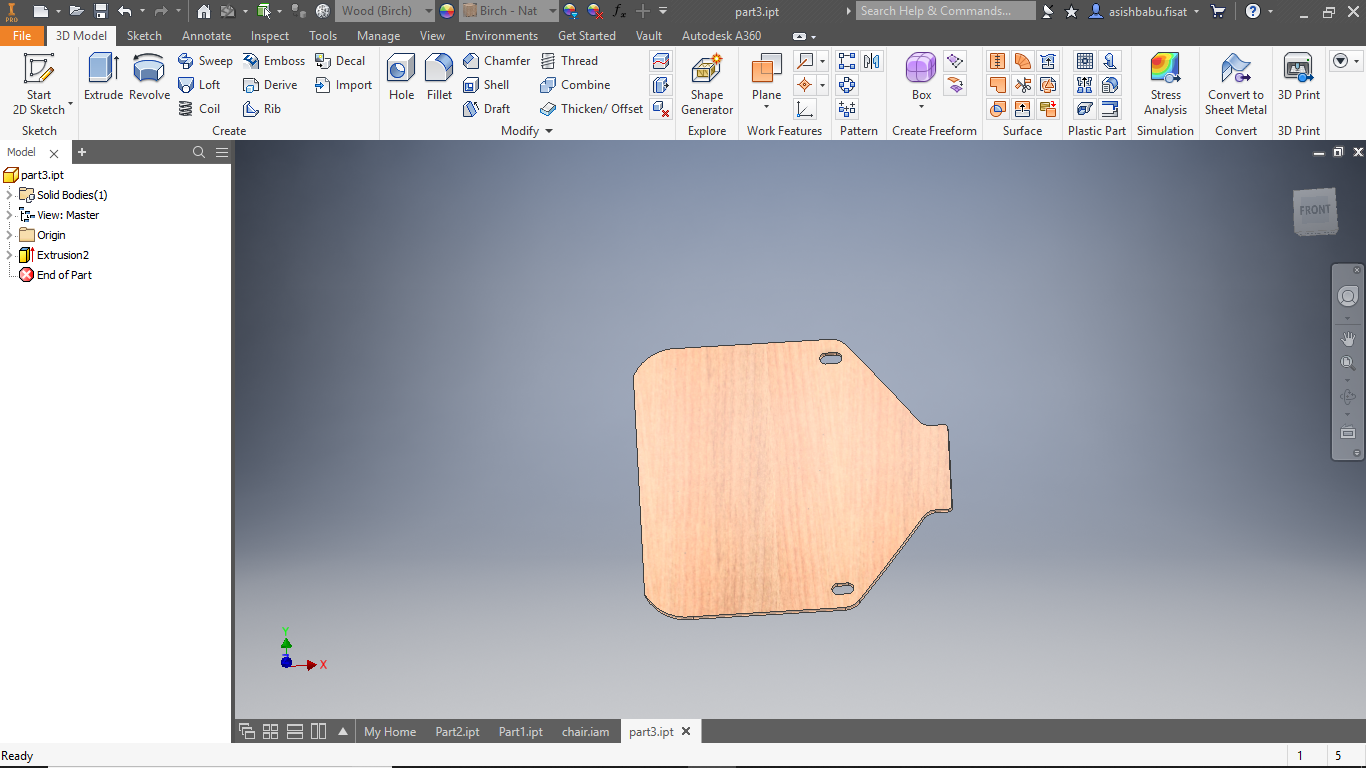Switch to the Sketch ribbon tab

[x=144, y=36]
